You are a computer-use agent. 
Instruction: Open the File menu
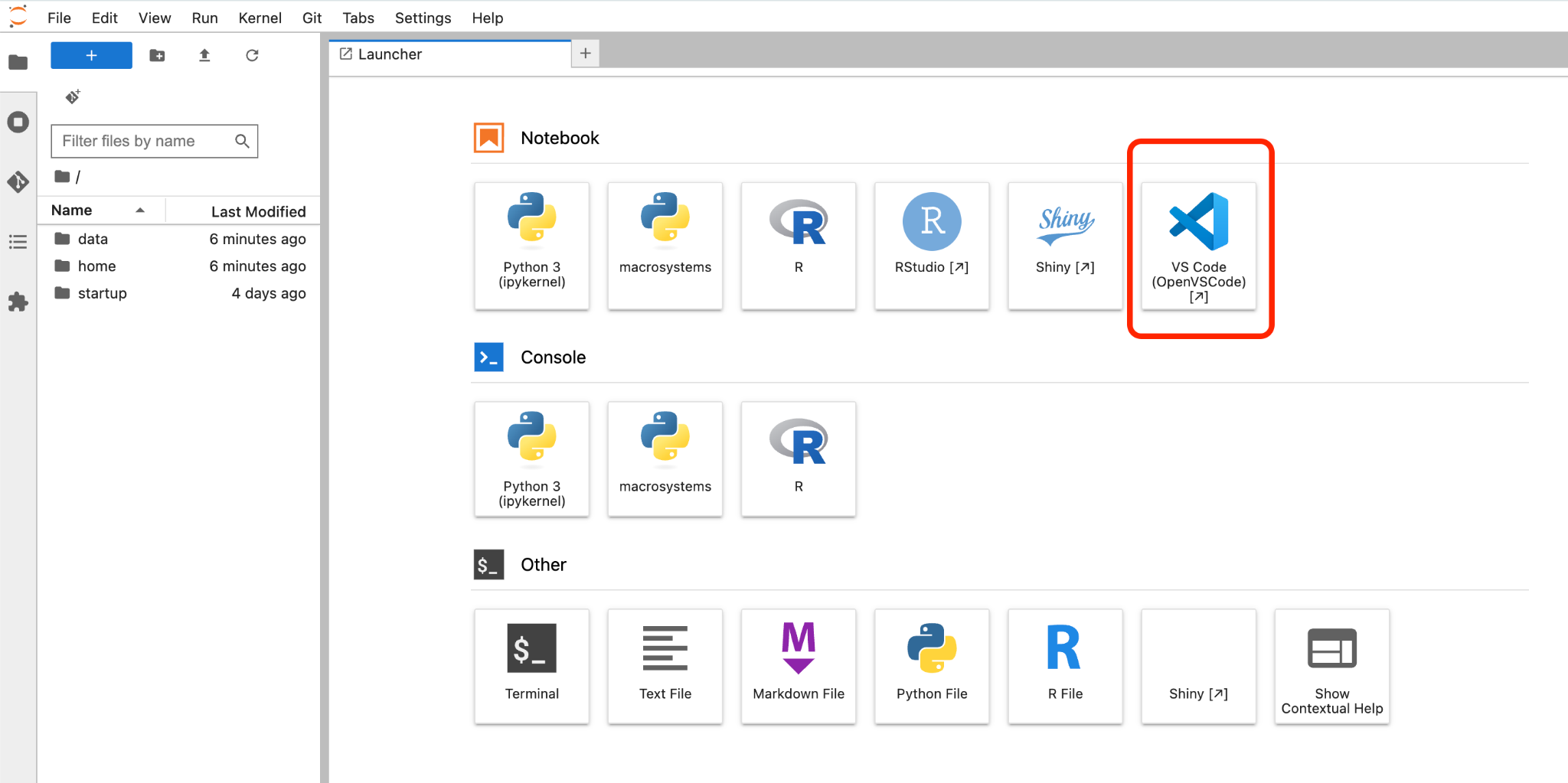[59, 18]
